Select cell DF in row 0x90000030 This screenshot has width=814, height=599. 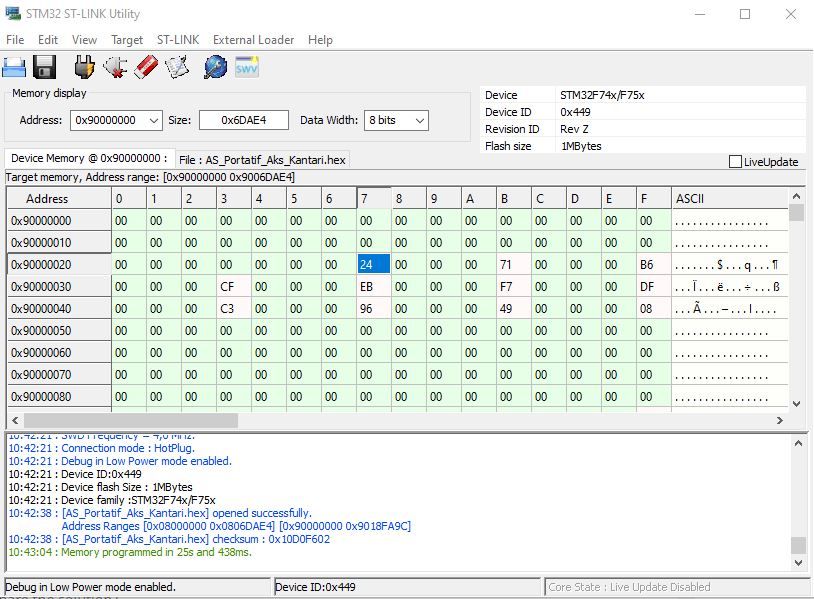point(654,287)
